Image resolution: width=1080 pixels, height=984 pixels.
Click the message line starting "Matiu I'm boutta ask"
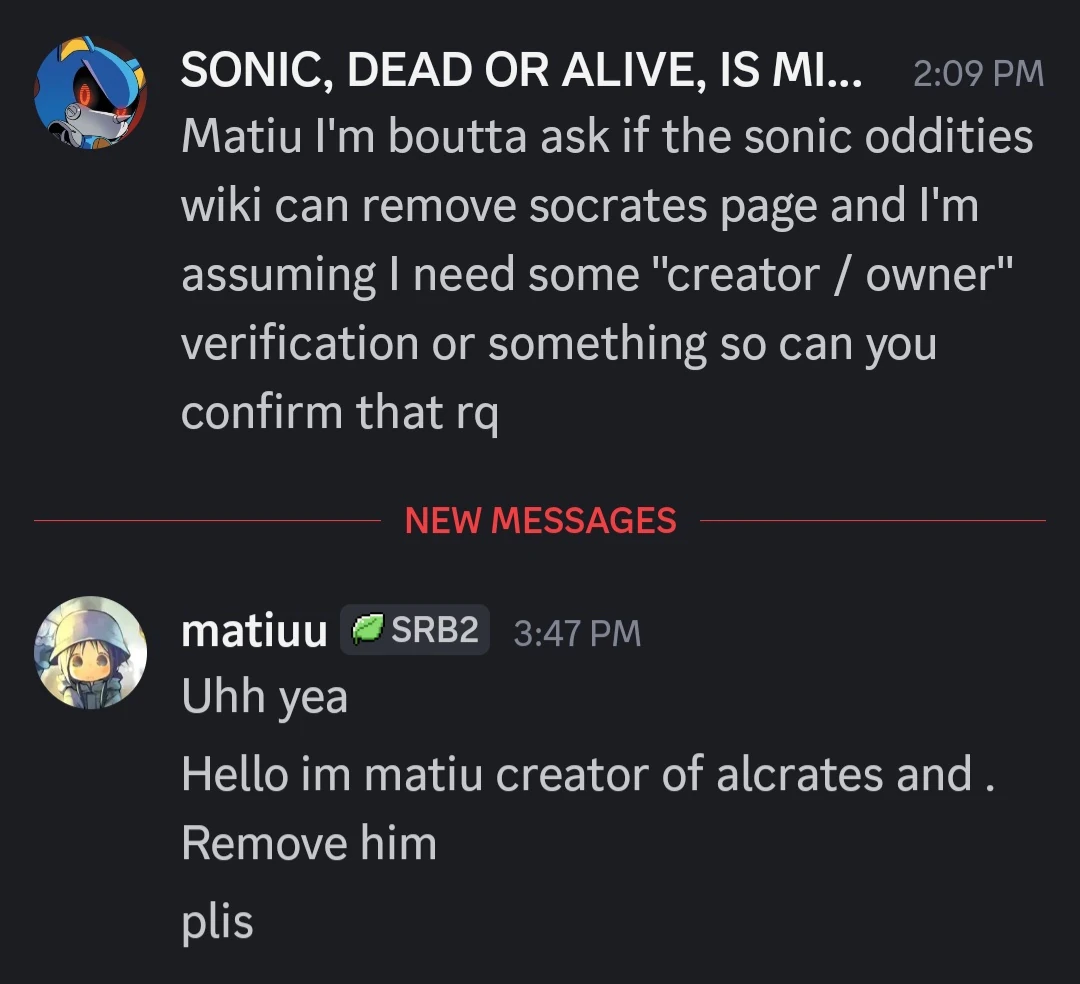click(606, 136)
